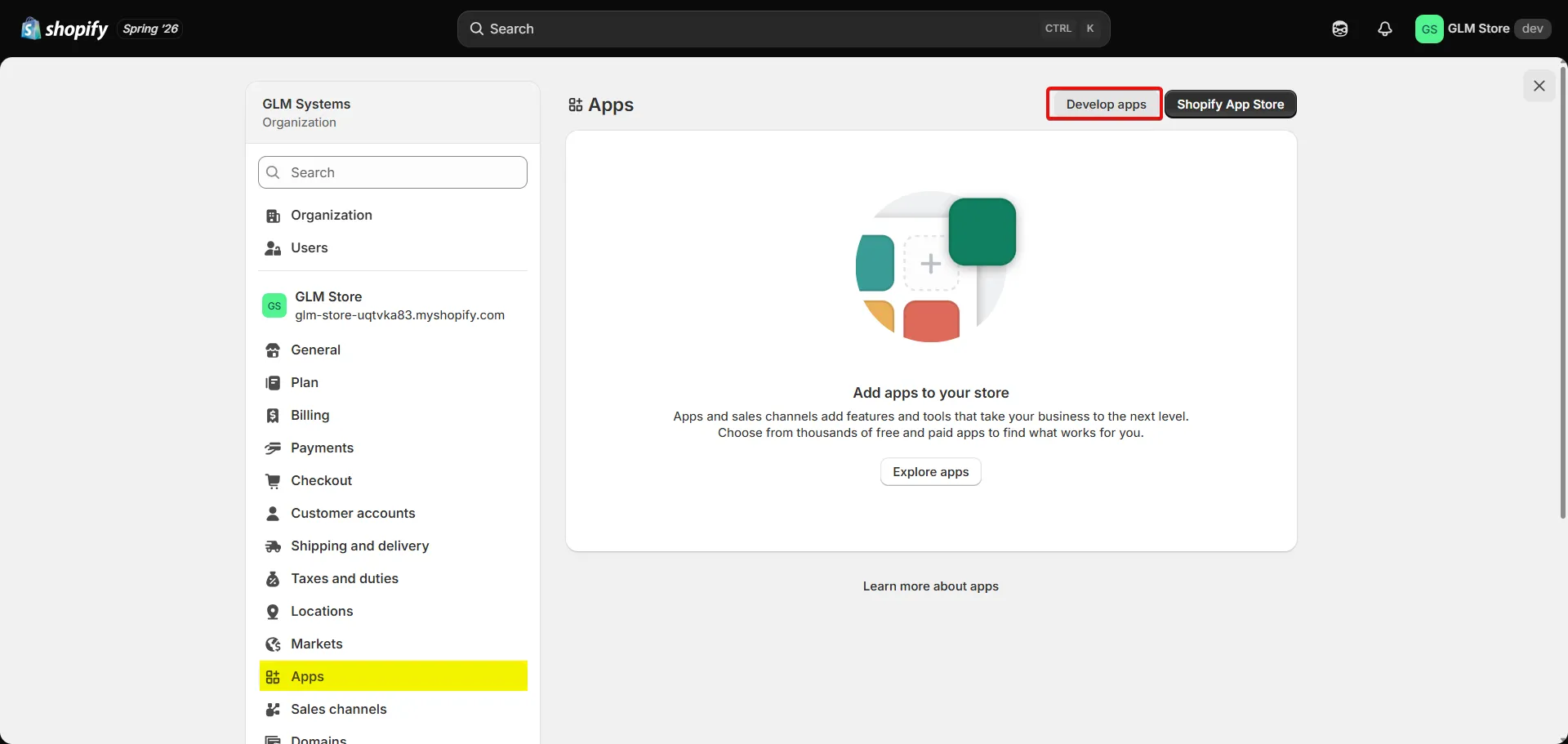1568x744 pixels.
Task: Click the Shipping truck icon
Action: (273, 546)
